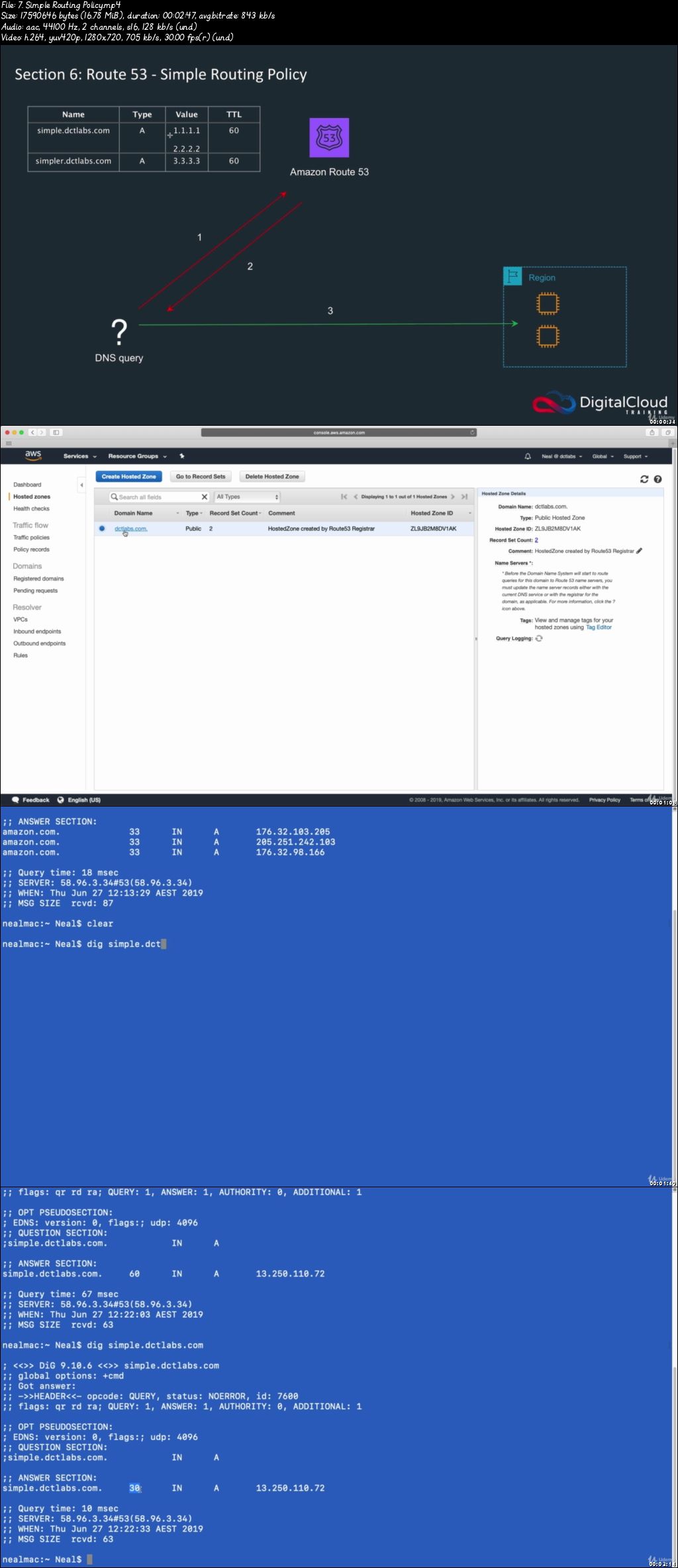This screenshot has width=678, height=1568.
Task: Click the highlighted TTL value 30
Action: click(x=134, y=1488)
